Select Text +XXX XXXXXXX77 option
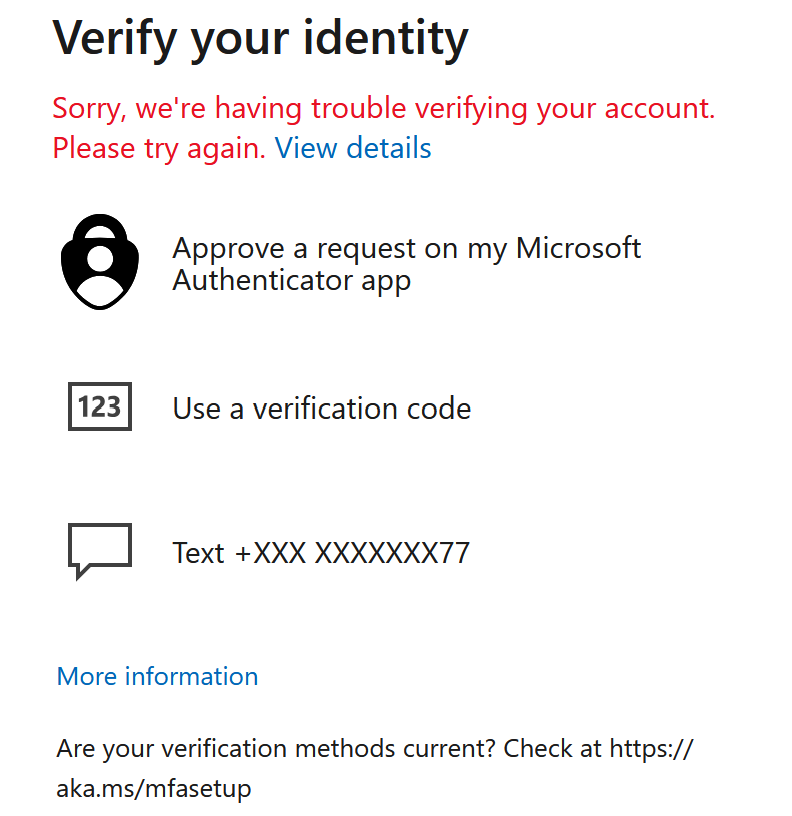Screen dimensions: 792x816 point(321,553)
